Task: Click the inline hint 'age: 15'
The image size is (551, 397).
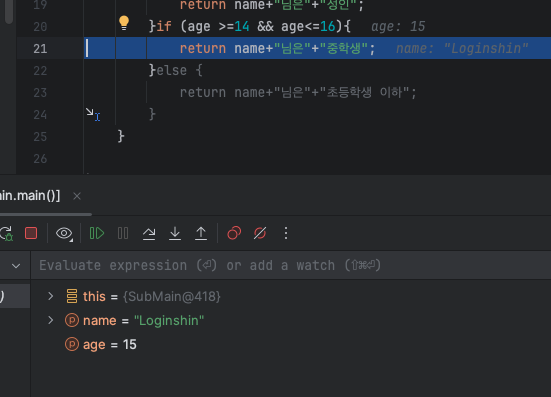Action: click(x=398, y=27)
